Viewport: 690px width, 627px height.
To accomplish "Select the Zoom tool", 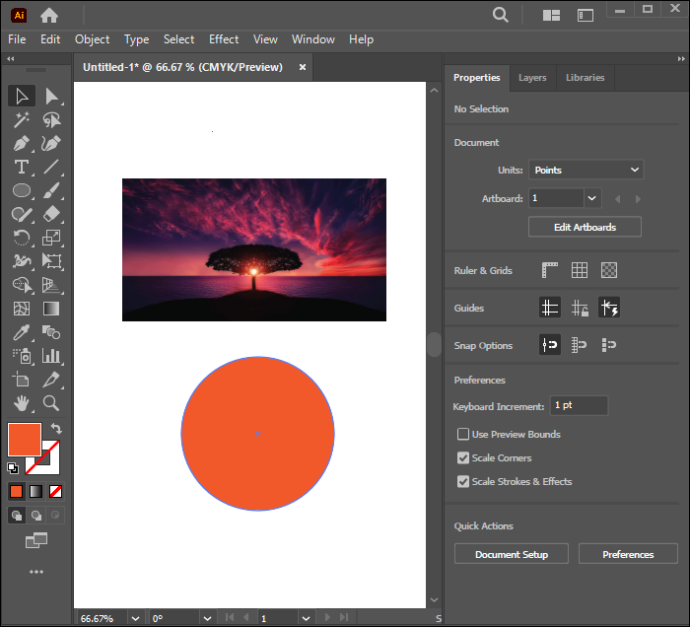I will coord(51,403).
